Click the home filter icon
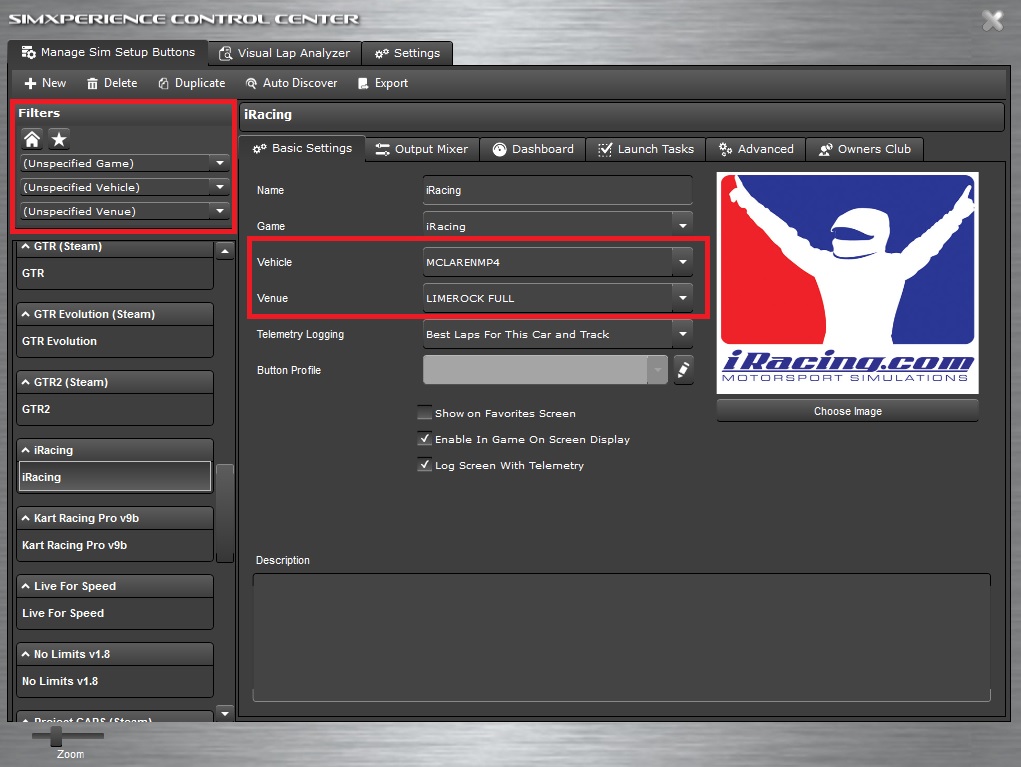The image size is (1021, 767). coord(32,139)
